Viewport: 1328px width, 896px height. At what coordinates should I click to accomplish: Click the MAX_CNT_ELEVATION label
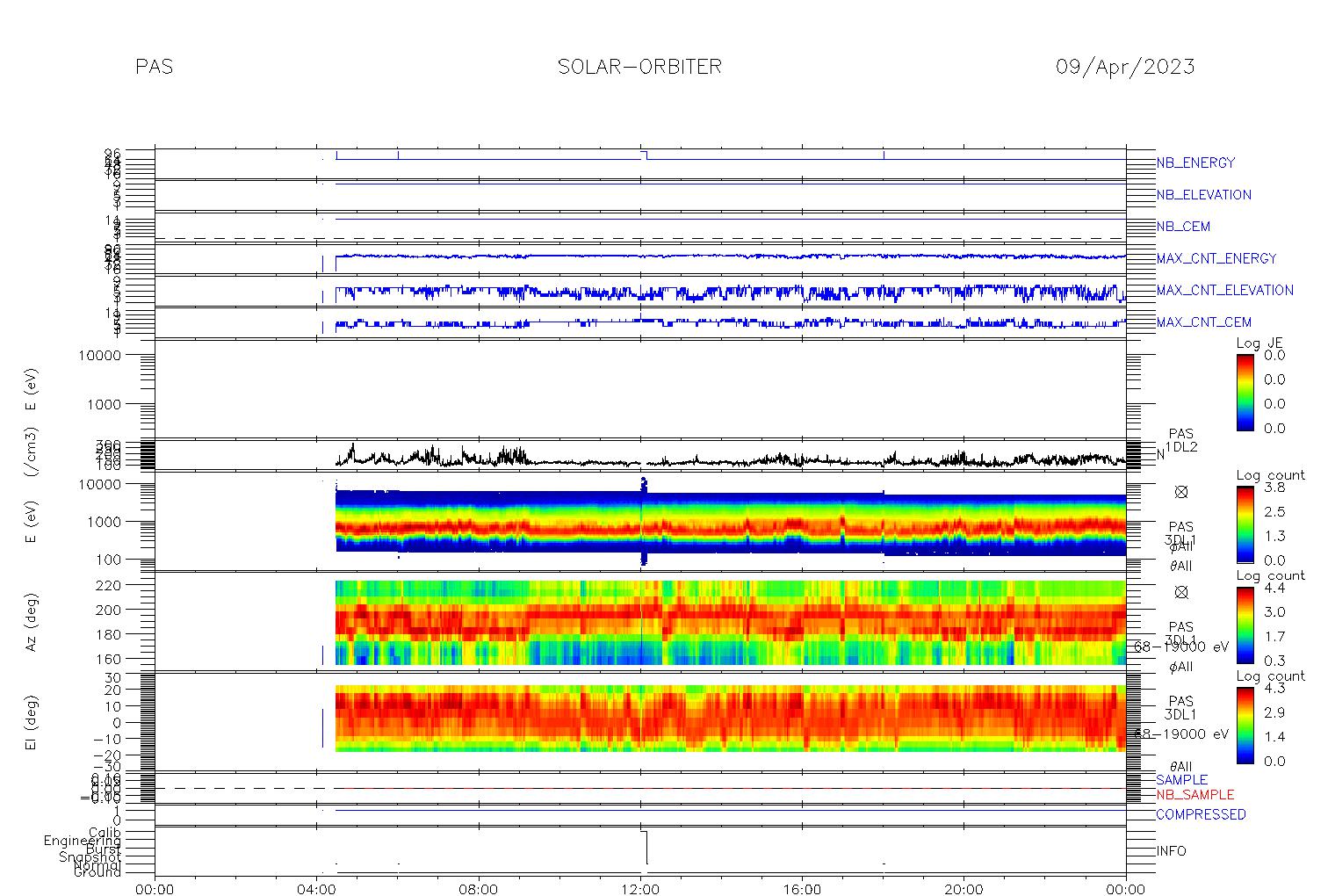[x=1224, y=290]
